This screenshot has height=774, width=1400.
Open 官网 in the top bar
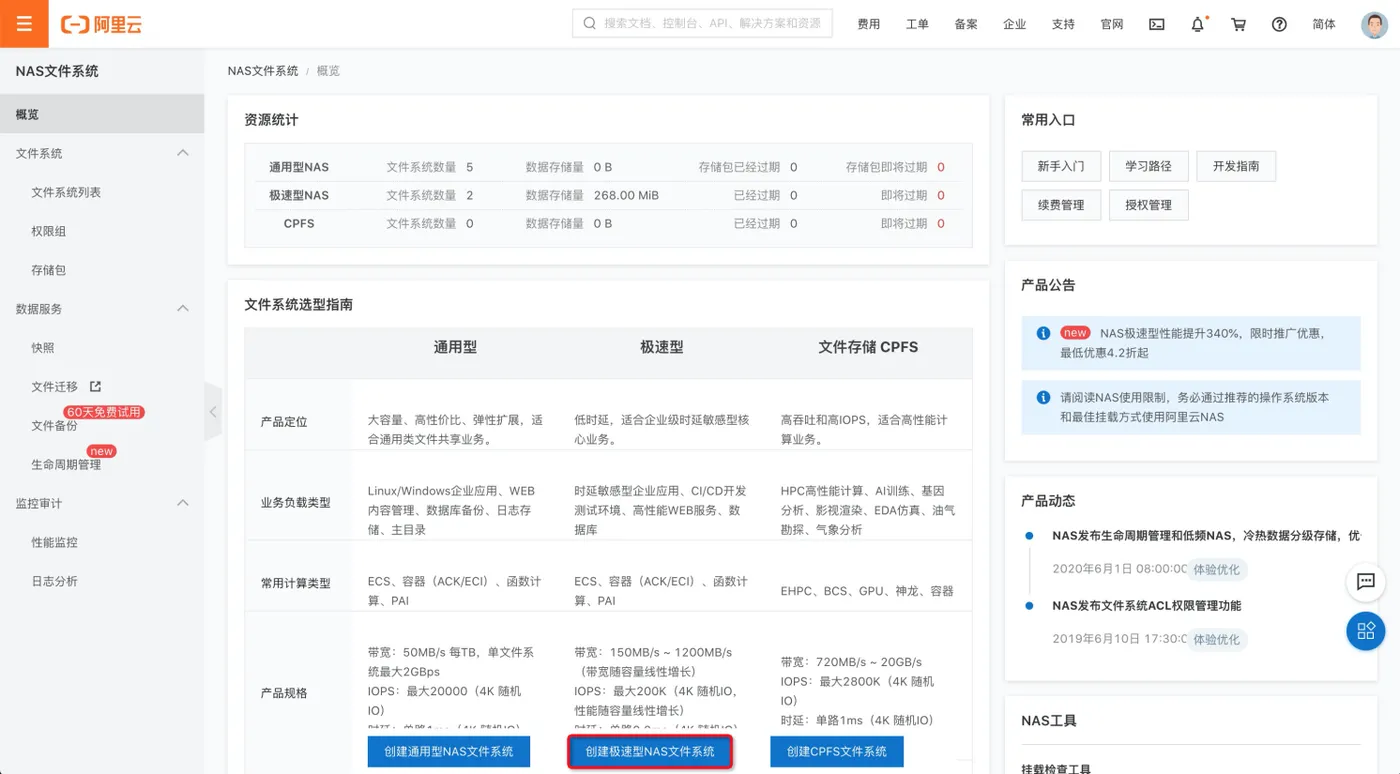click(1111, 24)
